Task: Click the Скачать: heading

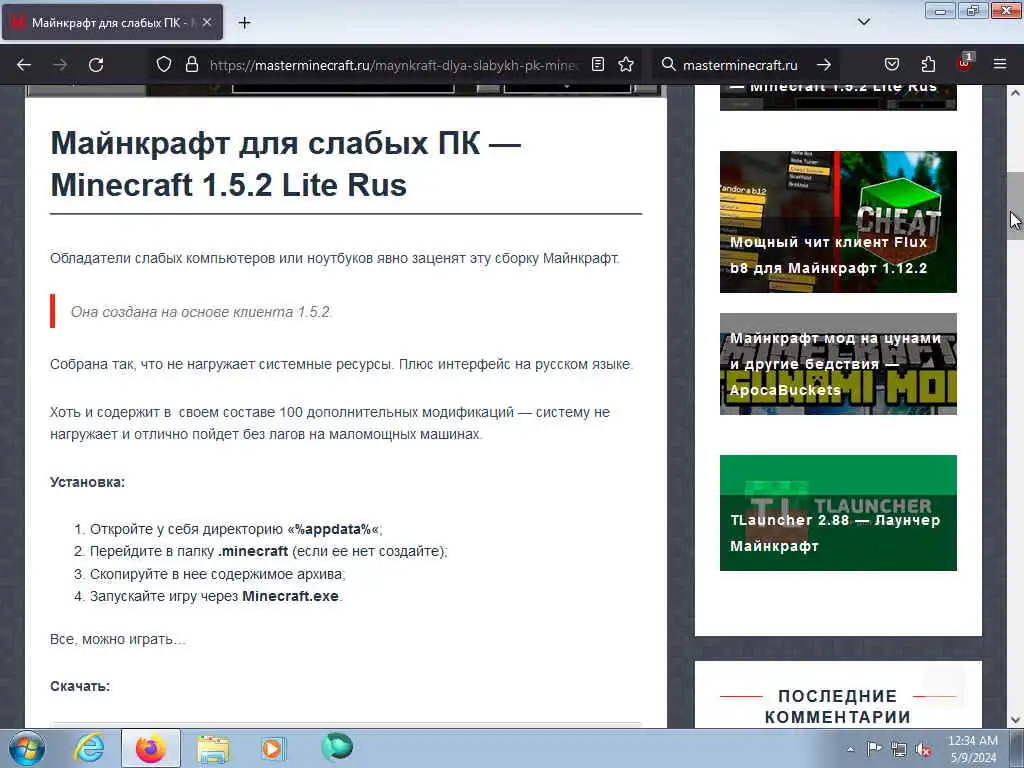Action: point(80,686)
